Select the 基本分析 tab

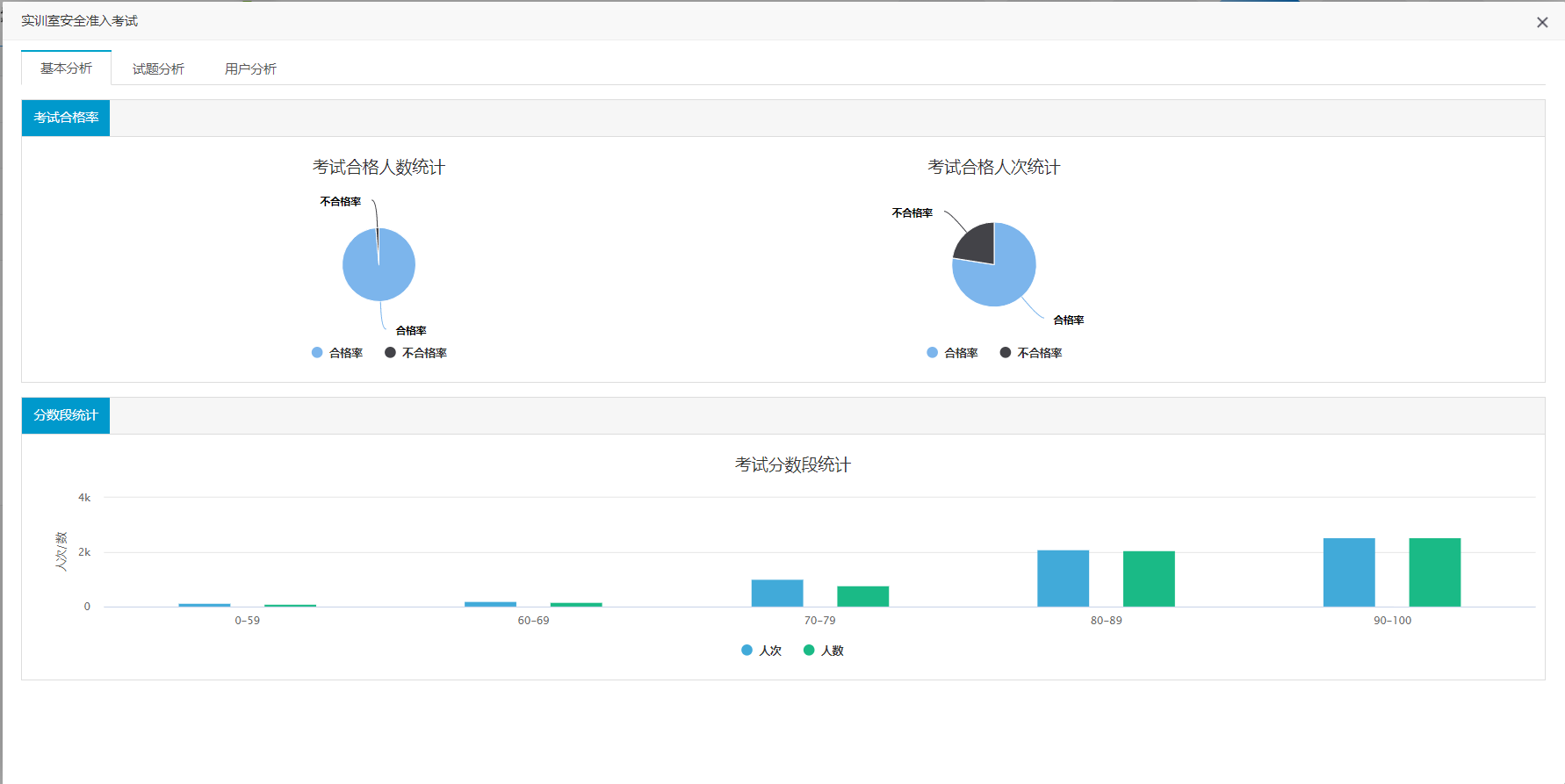(67, 68)
